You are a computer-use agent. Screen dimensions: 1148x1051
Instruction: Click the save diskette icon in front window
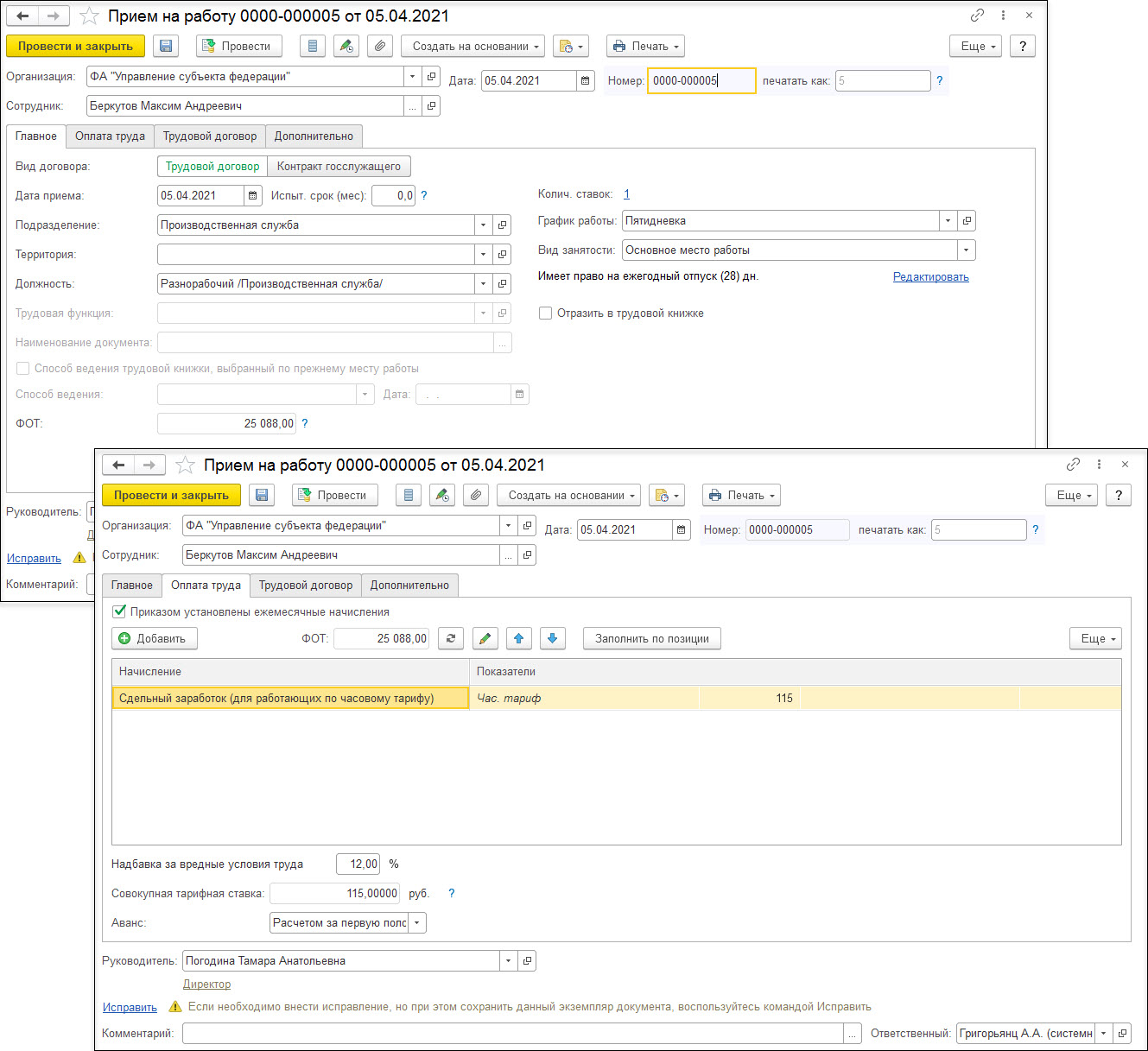click(x=262, y=495)
